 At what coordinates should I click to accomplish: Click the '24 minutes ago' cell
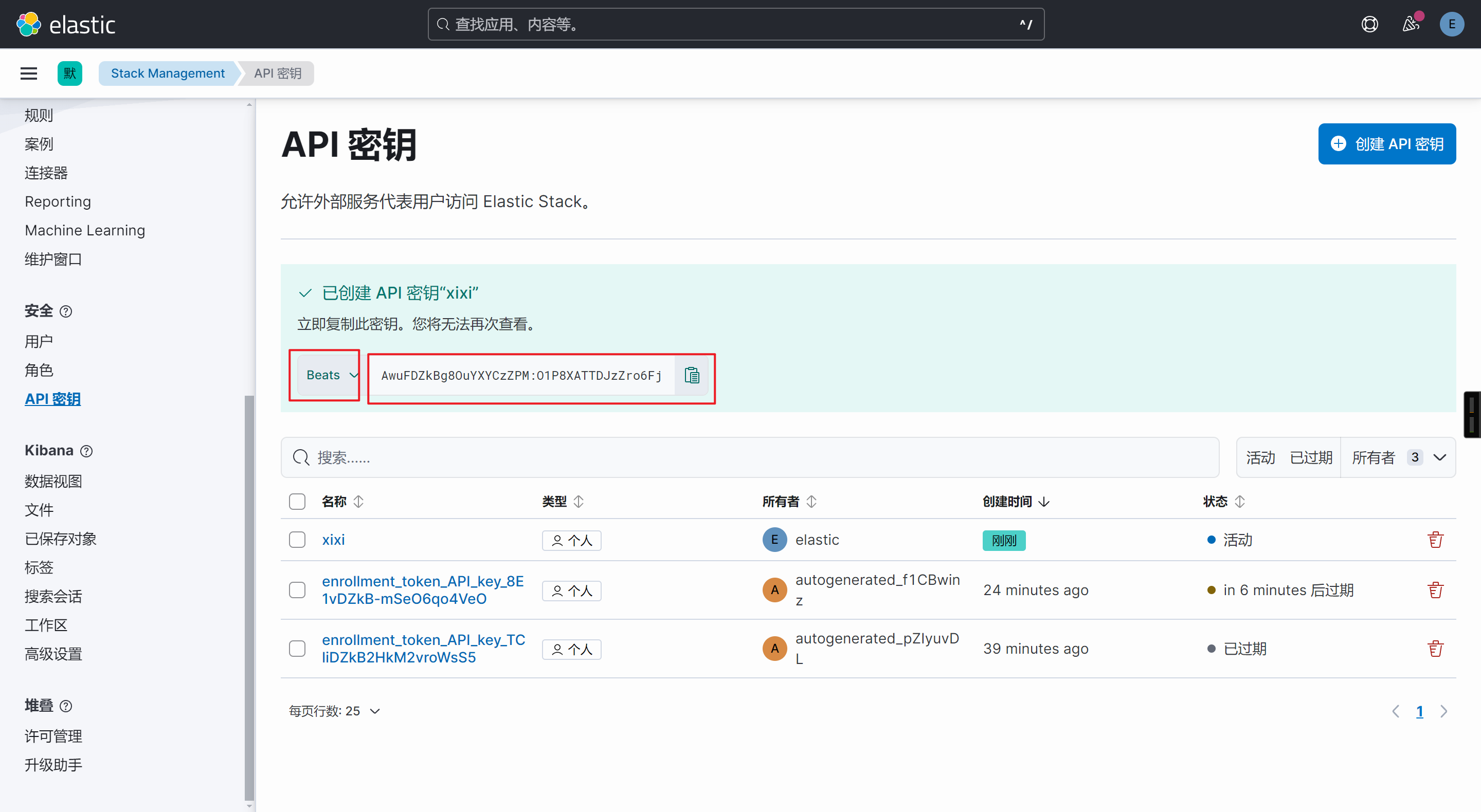tap(1036, 590)
